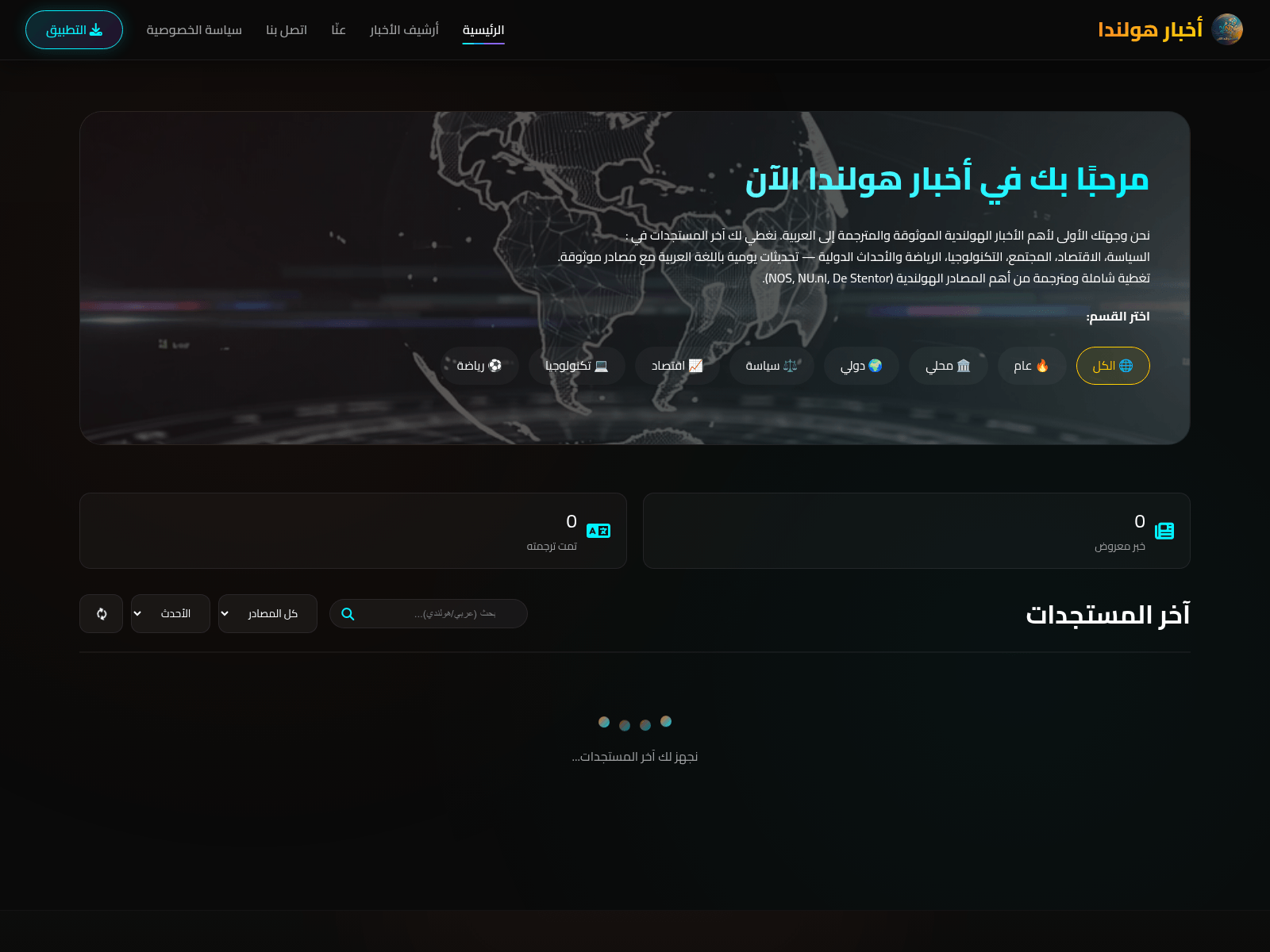Image resolution: width=1270 pixels, height=952 pixels.
Task: Open the كل المصادر sources dropdown
Action: [267, 613]
